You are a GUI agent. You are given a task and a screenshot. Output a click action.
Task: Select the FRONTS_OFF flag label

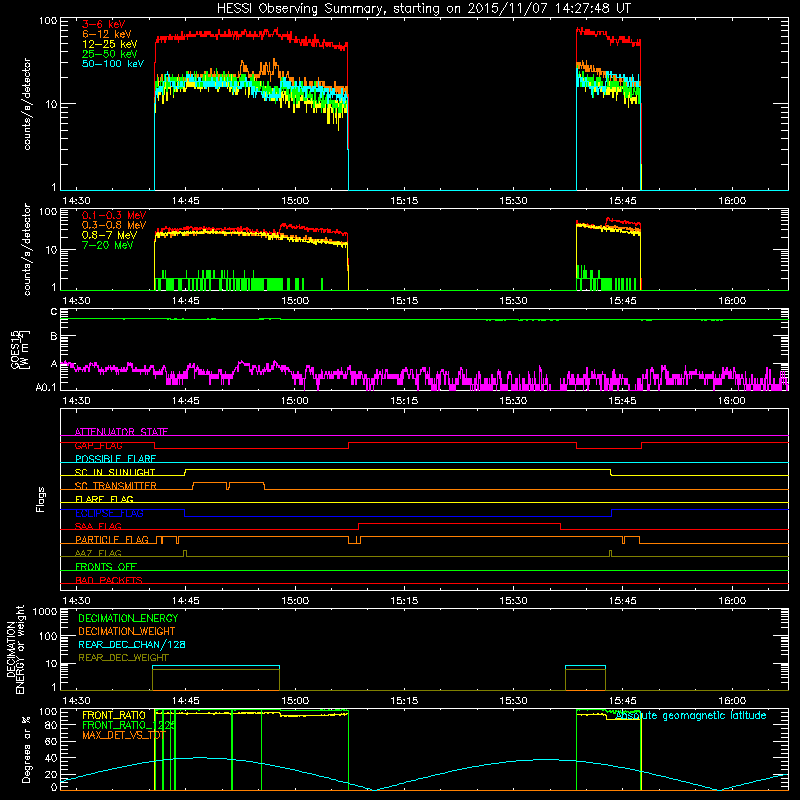(x=106, y=567)
